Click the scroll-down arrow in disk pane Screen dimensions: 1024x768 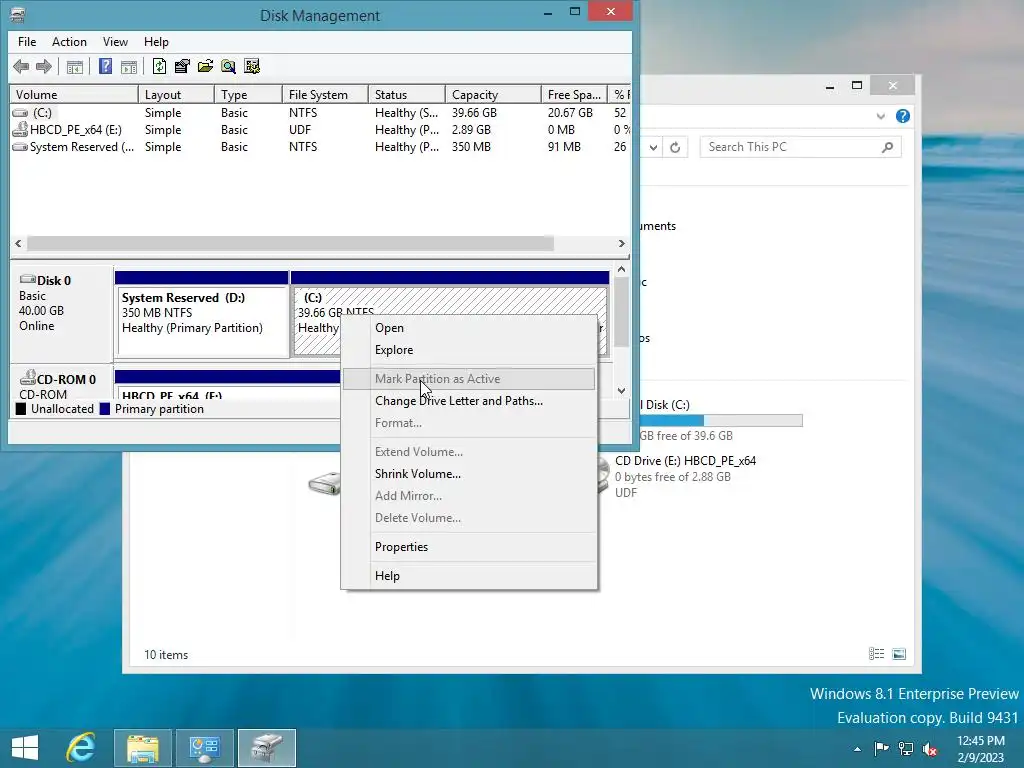[621, 391]
